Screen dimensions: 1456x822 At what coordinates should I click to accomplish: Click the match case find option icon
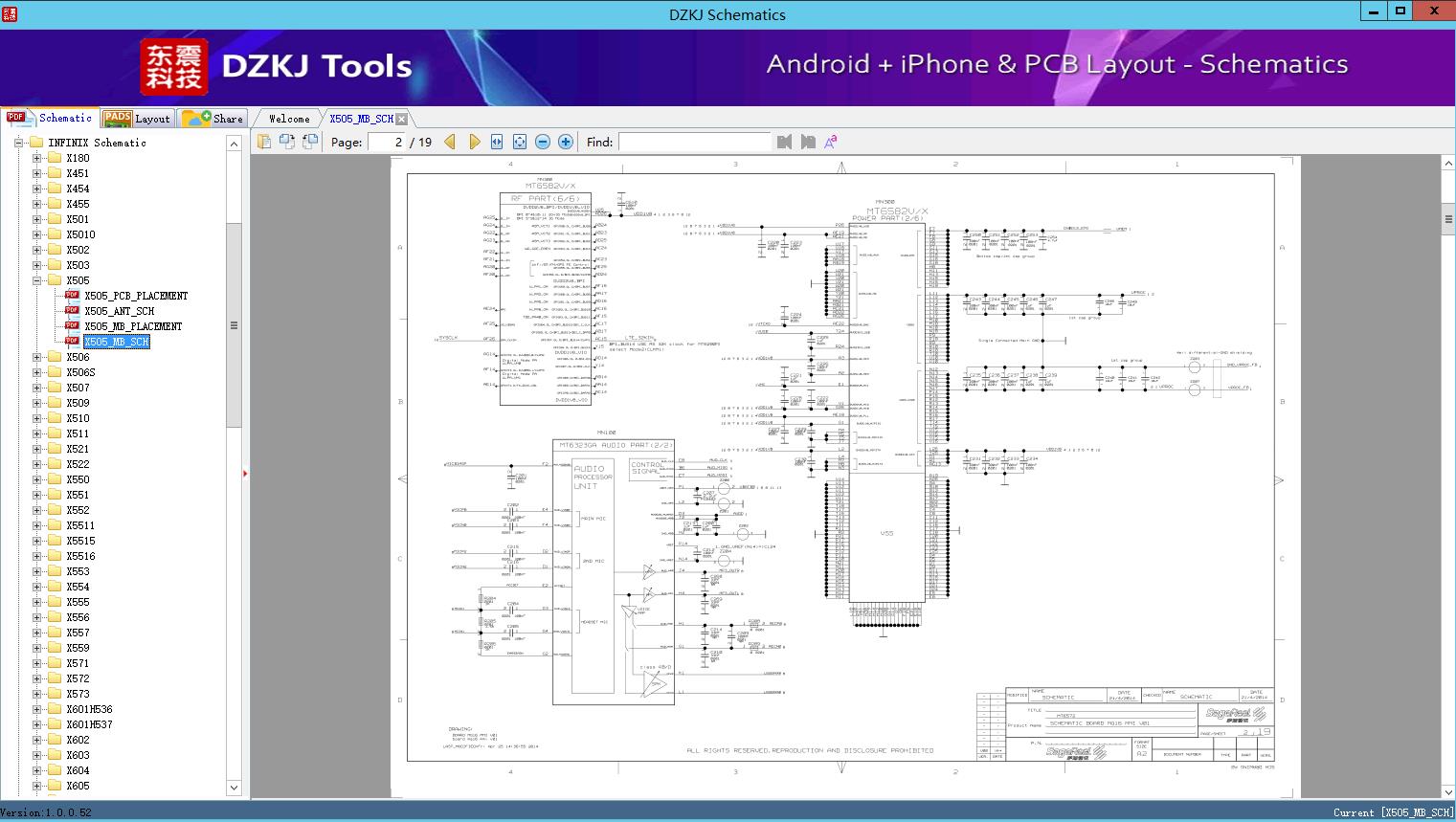click(x=831, y=142)
